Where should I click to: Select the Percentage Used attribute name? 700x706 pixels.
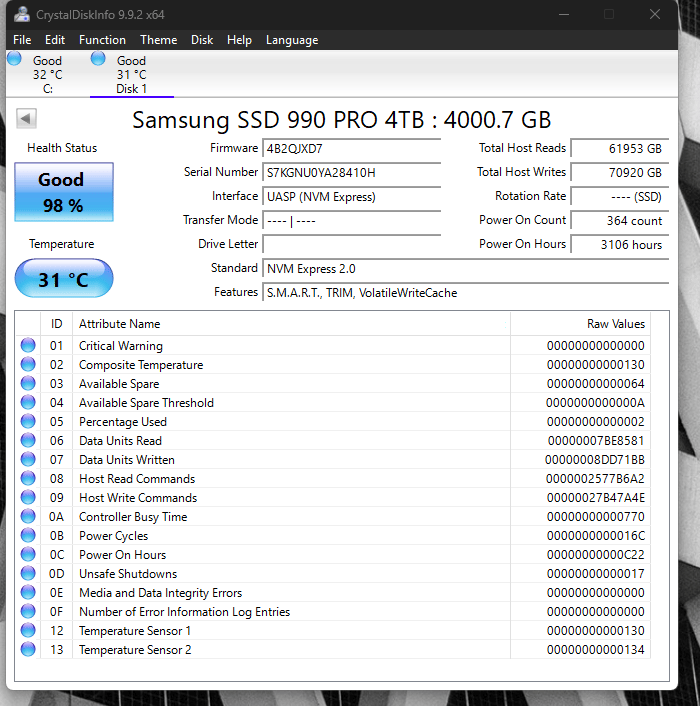click(x=123, y=421)
